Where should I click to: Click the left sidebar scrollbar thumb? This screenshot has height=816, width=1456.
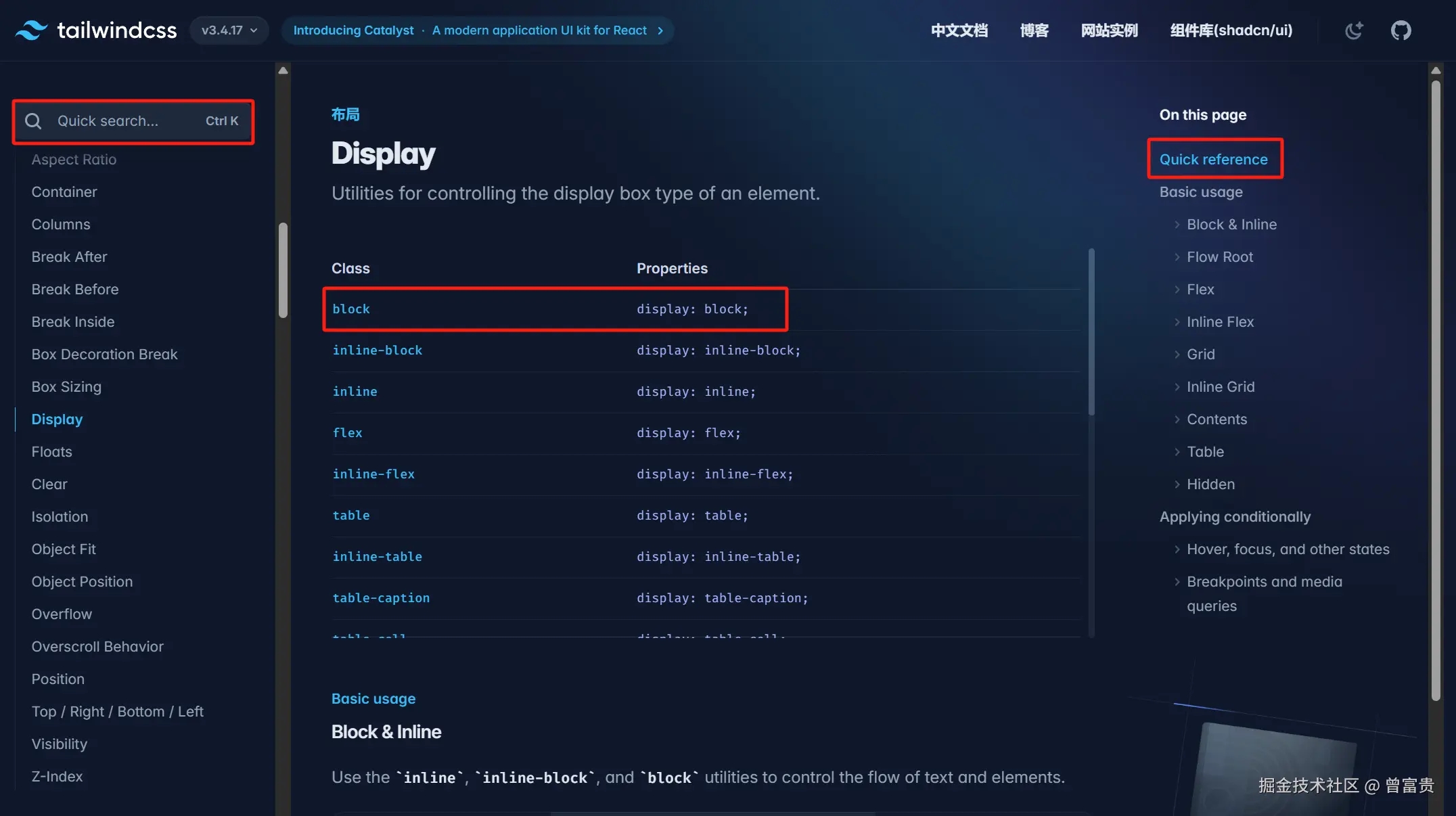tap(283, 269)
